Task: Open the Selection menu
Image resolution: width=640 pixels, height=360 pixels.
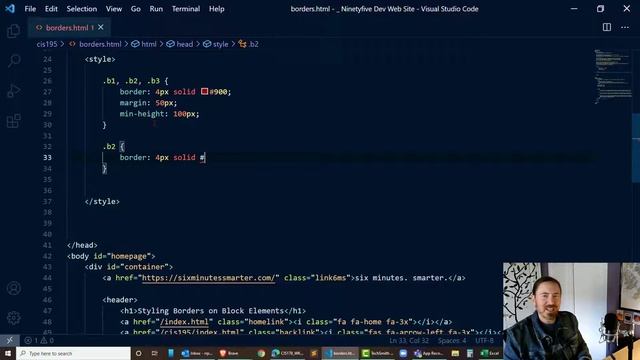Action: click(x=82, y=9)
